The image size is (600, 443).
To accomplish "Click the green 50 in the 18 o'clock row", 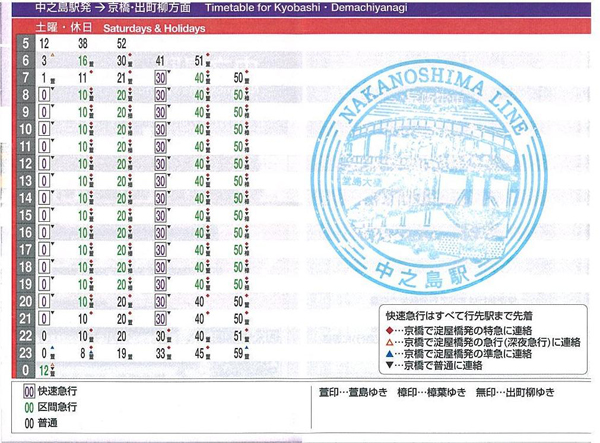I will pyautogui.click(x=238, y=267).
